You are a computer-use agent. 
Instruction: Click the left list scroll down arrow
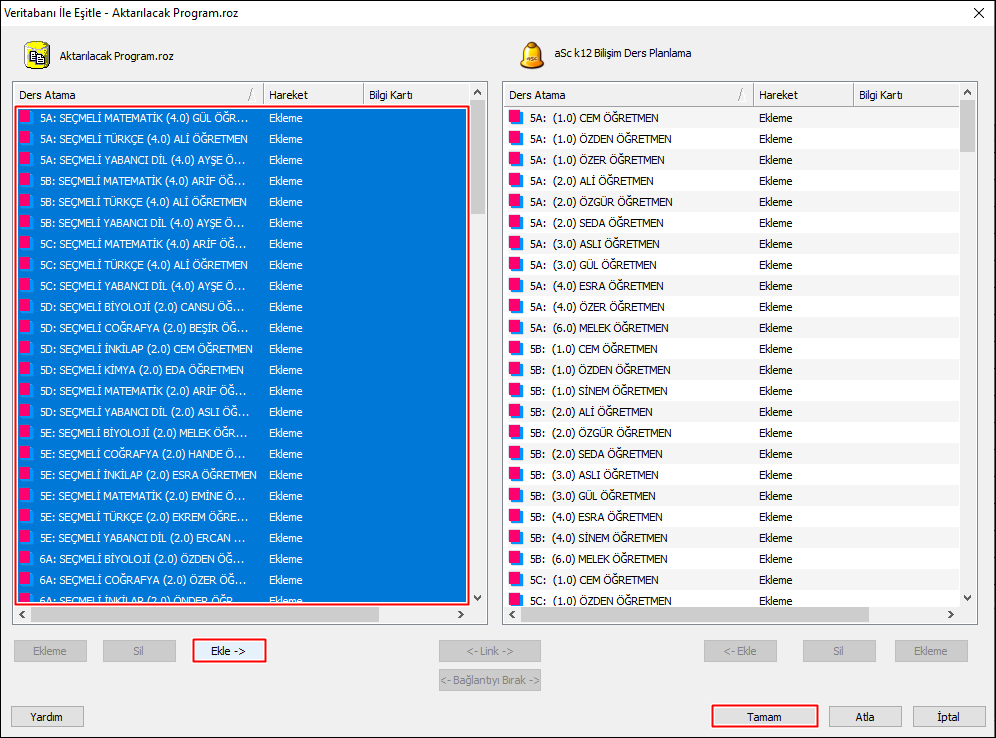tap(478, 598)
